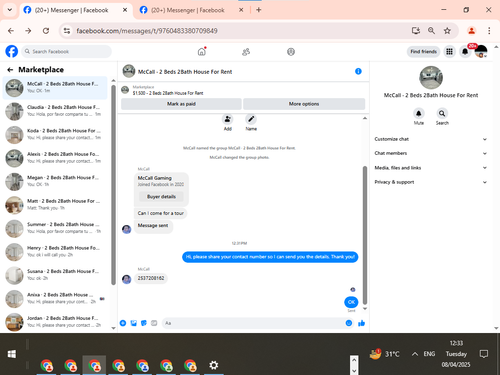
Task: Search within the conversation
Action: point(442,114)
